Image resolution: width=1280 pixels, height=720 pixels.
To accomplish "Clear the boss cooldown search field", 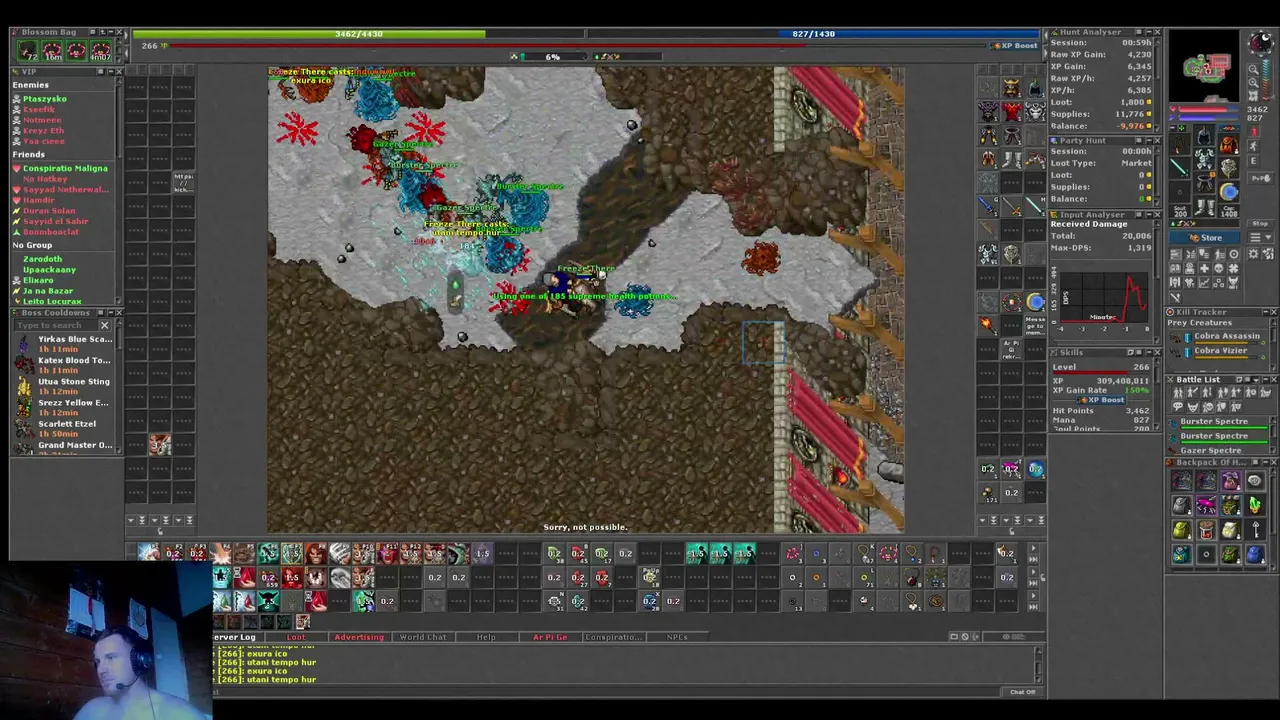I will pyautogui.click(x=104, y=325).
